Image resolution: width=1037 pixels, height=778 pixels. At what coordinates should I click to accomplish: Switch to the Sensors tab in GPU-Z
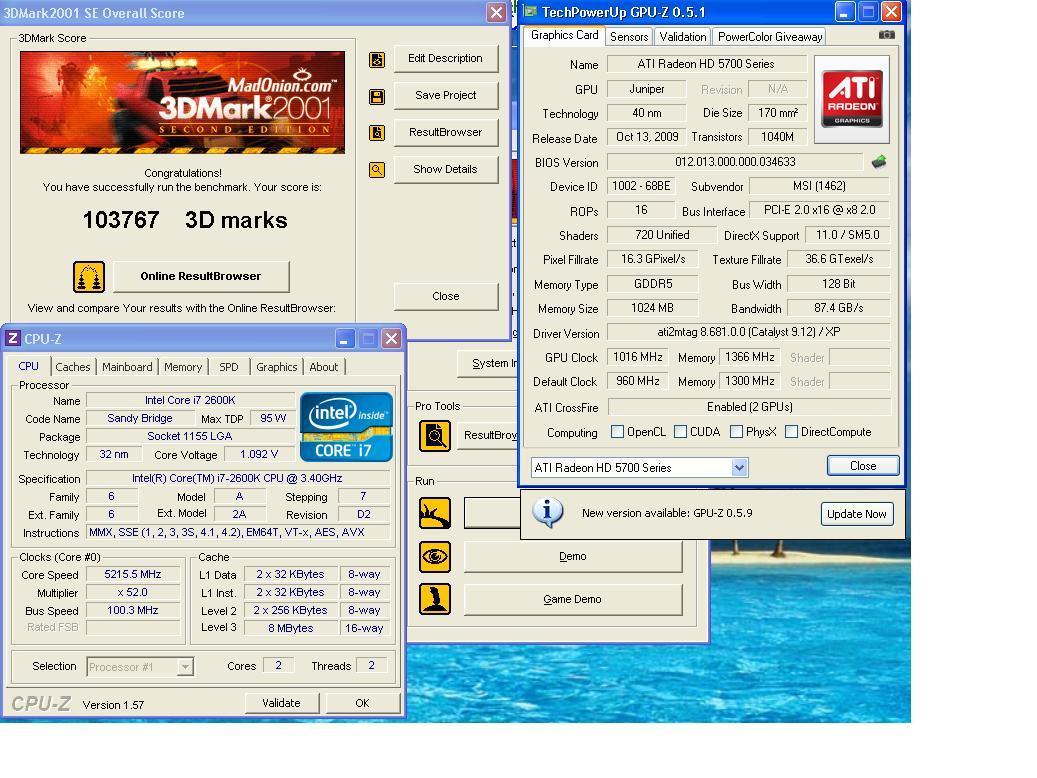(628, 37)
